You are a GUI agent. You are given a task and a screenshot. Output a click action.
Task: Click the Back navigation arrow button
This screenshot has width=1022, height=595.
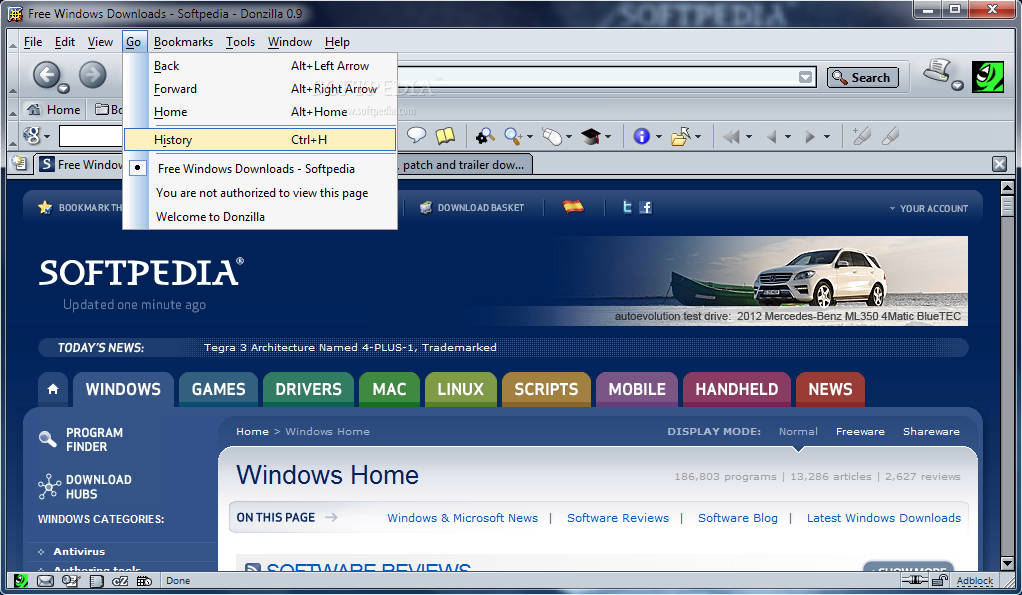[x=46, y=75]
